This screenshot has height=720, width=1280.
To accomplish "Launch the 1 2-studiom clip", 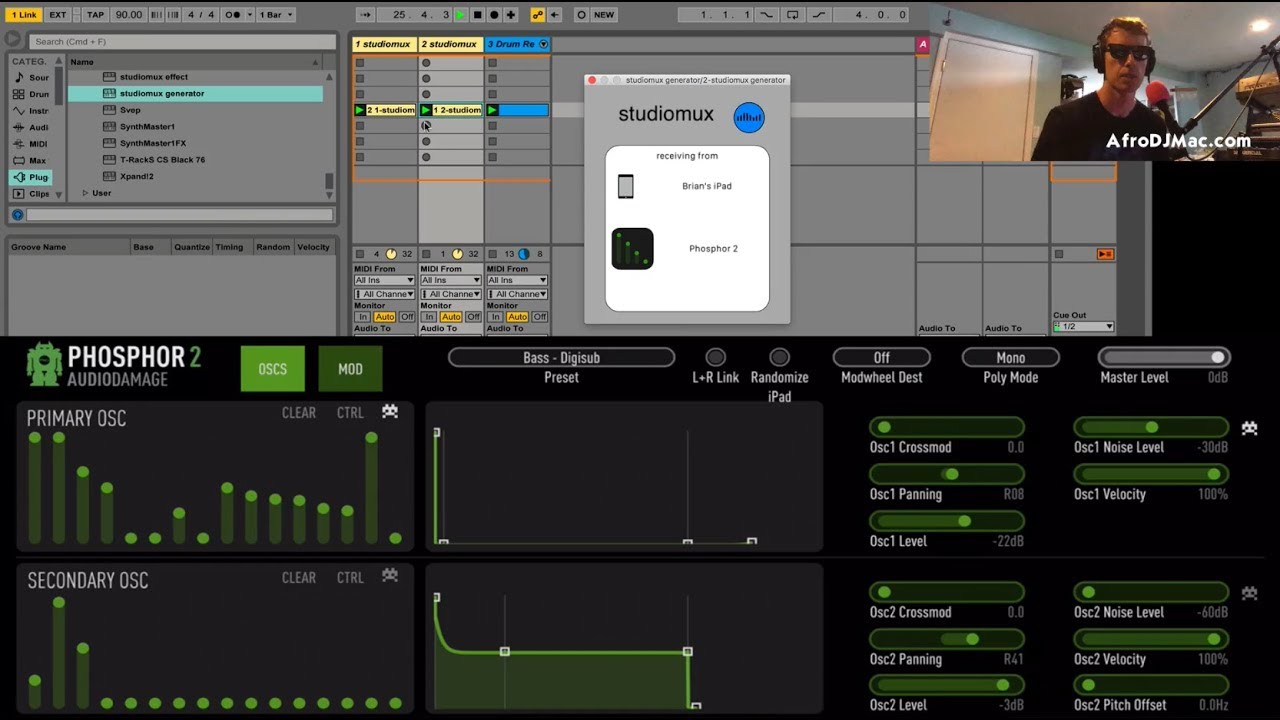I will point(425,110).
